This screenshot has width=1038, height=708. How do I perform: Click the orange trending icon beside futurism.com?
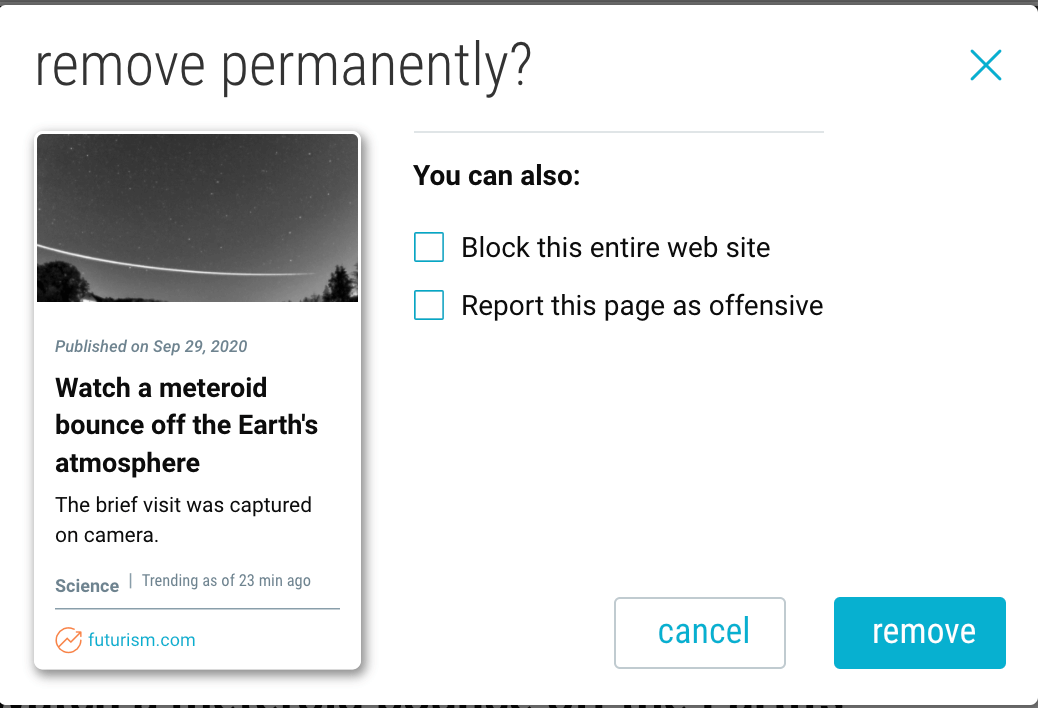click(68, 640)
